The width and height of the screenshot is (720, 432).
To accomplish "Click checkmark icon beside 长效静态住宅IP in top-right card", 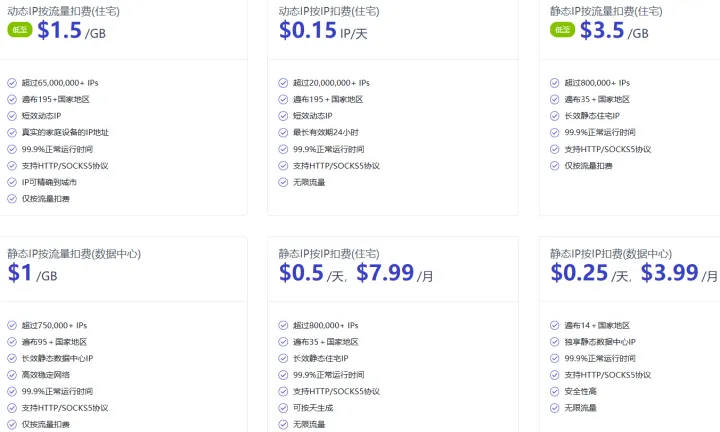I will [x=554, y=116].
